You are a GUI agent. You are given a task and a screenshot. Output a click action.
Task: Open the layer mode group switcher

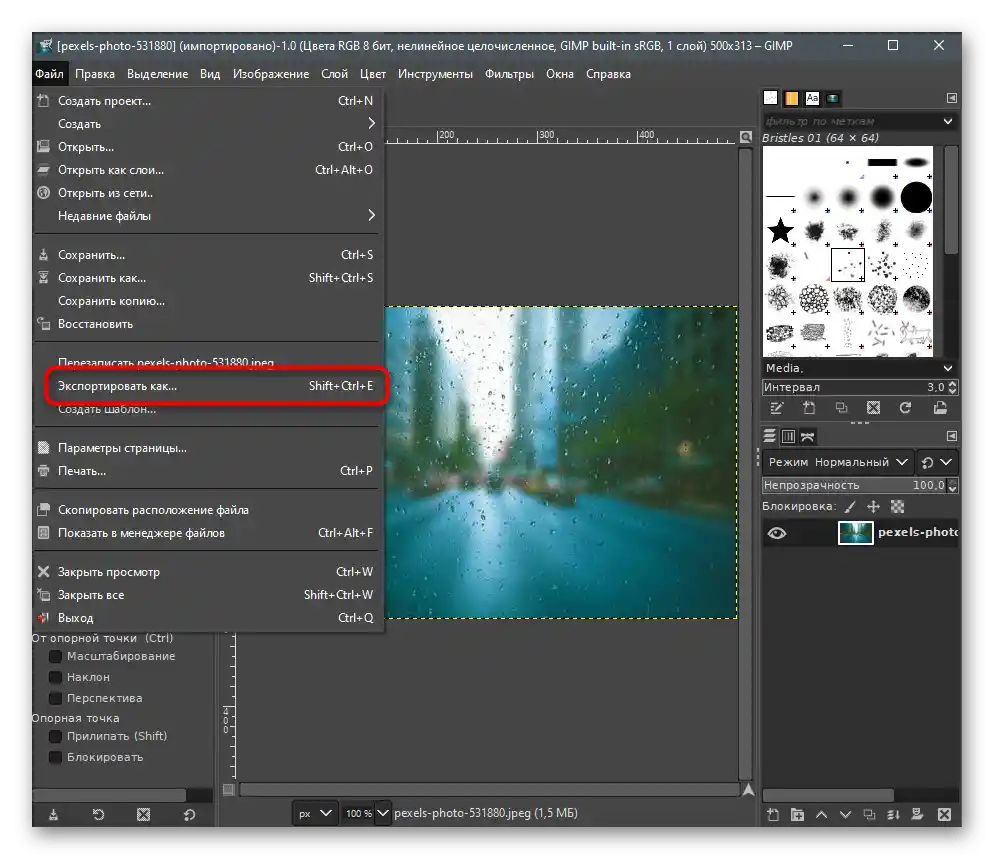click(x=936, y=462)
